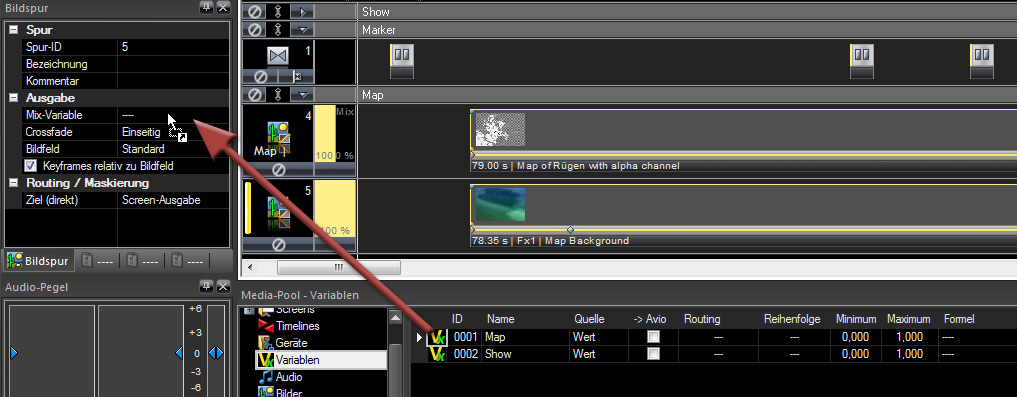Select the Bildspur tab
The height and width of the screenshot is (397, 1017).
(x=38, y=261)
